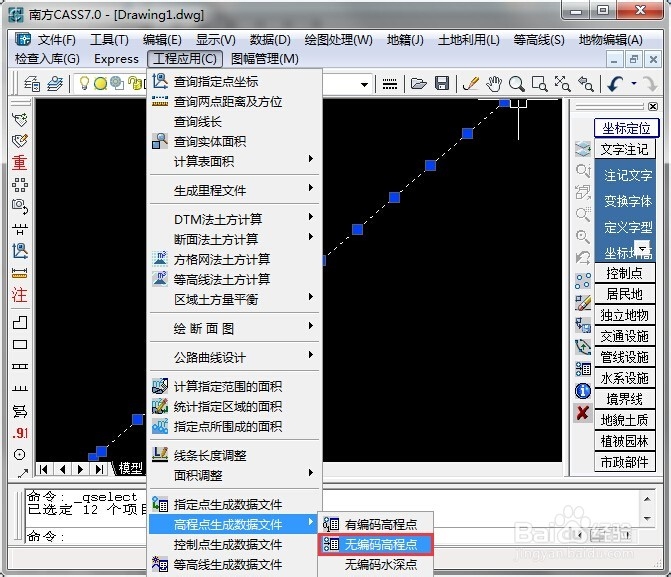Viewport: 671px width, 577px height.
Task: Click the zoom window icon
Action: [539, 83]
